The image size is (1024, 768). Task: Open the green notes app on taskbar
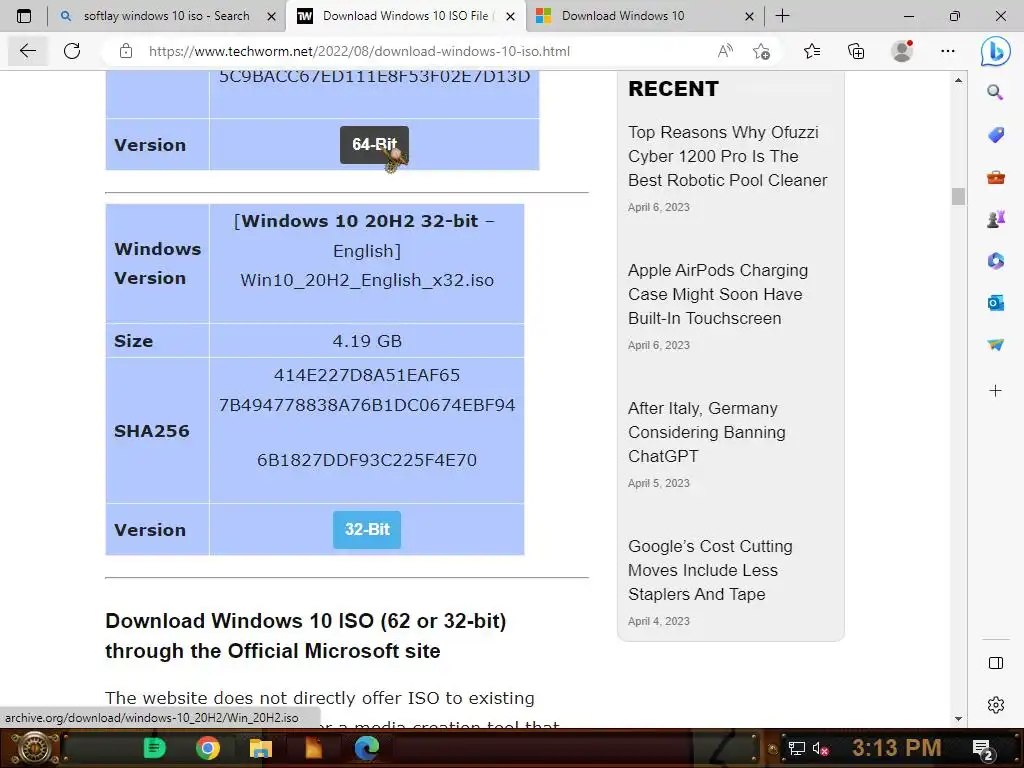[x=154, y=748]
